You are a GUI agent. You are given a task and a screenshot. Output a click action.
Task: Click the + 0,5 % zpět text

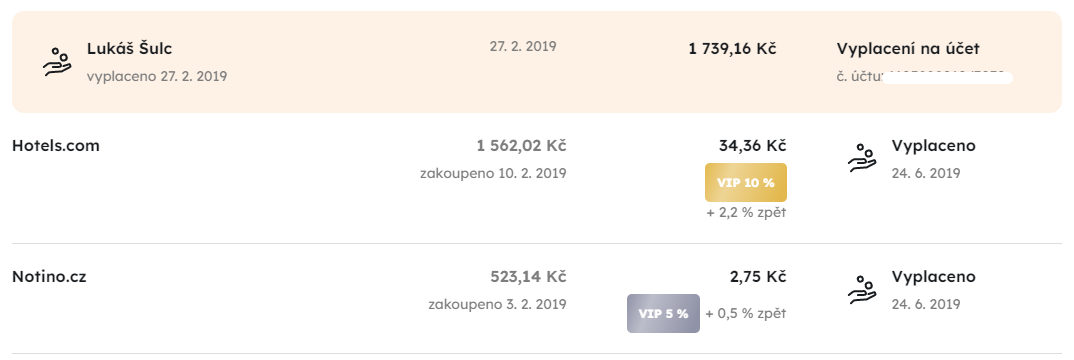click(x=746, y=313)
